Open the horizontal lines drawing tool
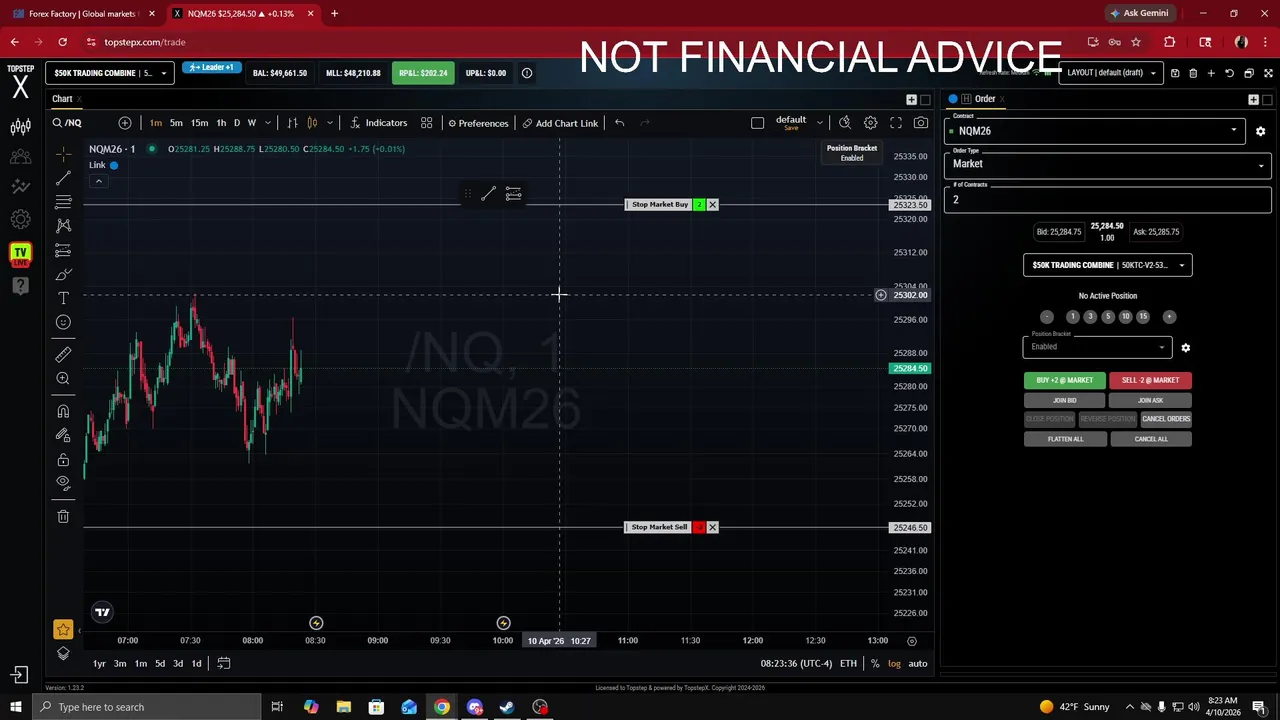This screenshot has width=1280, height=720. tap(63, 202)
